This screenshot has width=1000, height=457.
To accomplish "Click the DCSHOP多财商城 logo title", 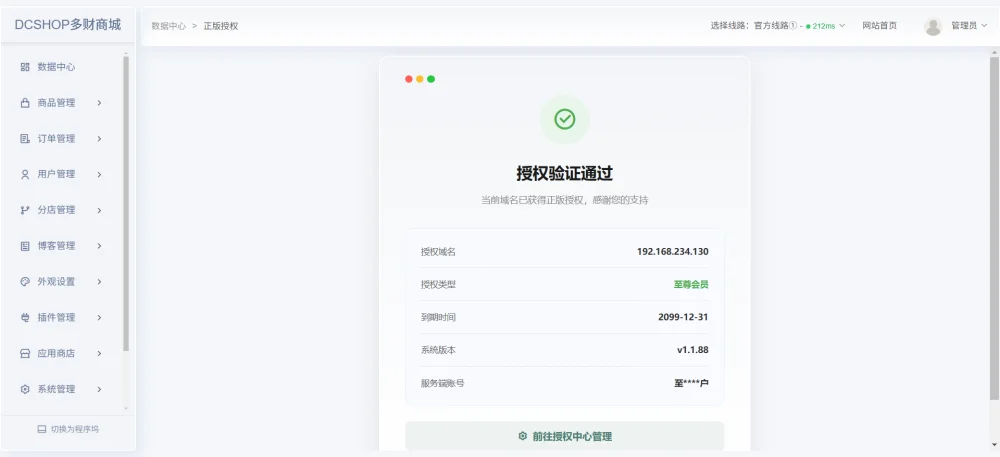I will (x=68, y=25).
